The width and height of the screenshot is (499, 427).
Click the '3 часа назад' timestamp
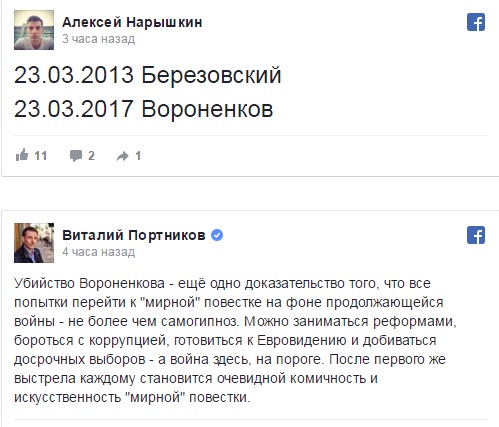[x=98, y=39]
